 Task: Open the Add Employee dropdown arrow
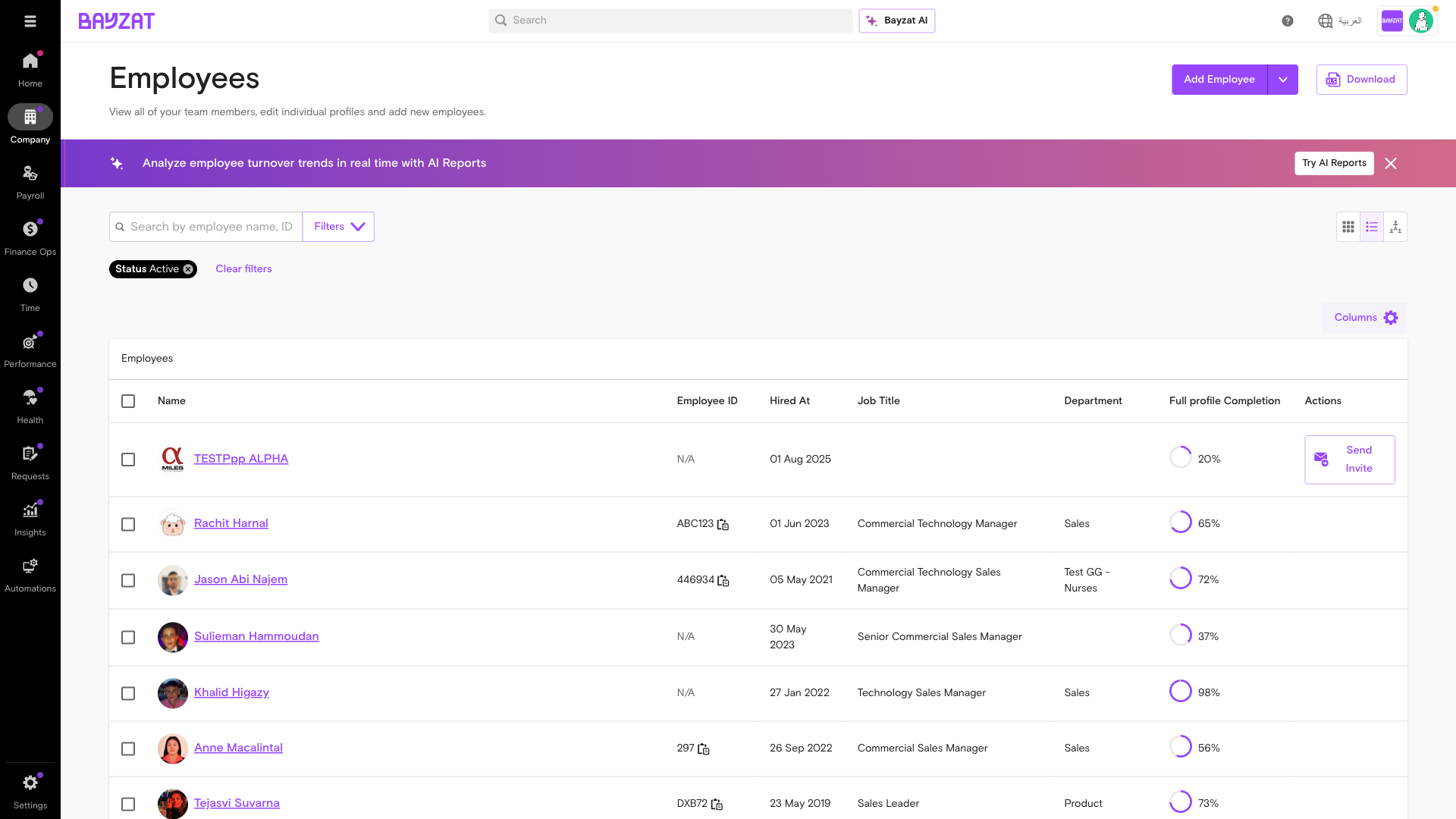coord(1283,80)
